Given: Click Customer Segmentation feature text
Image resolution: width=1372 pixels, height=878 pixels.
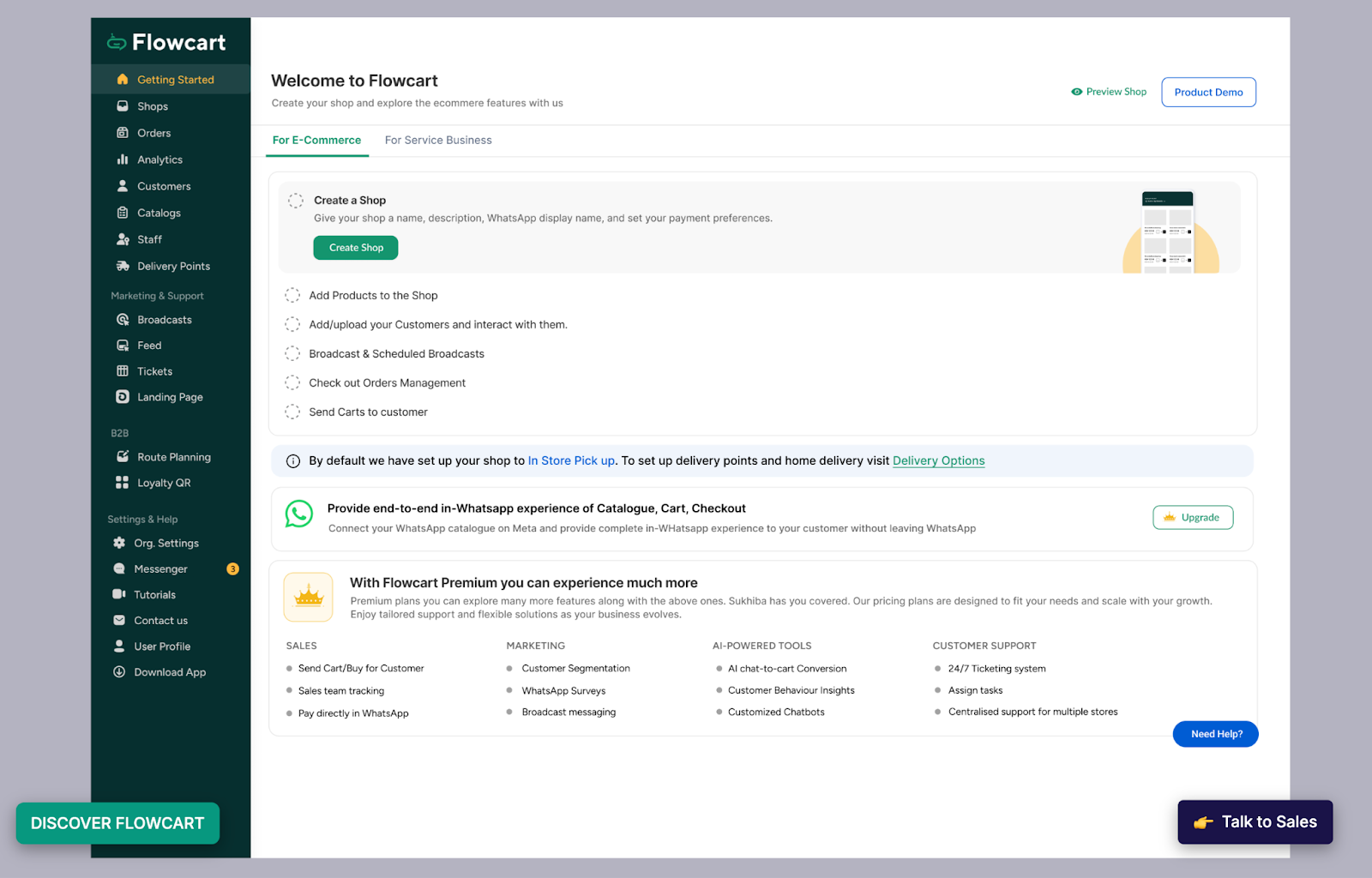Looking at the screenshot, I should coord(575,669).
